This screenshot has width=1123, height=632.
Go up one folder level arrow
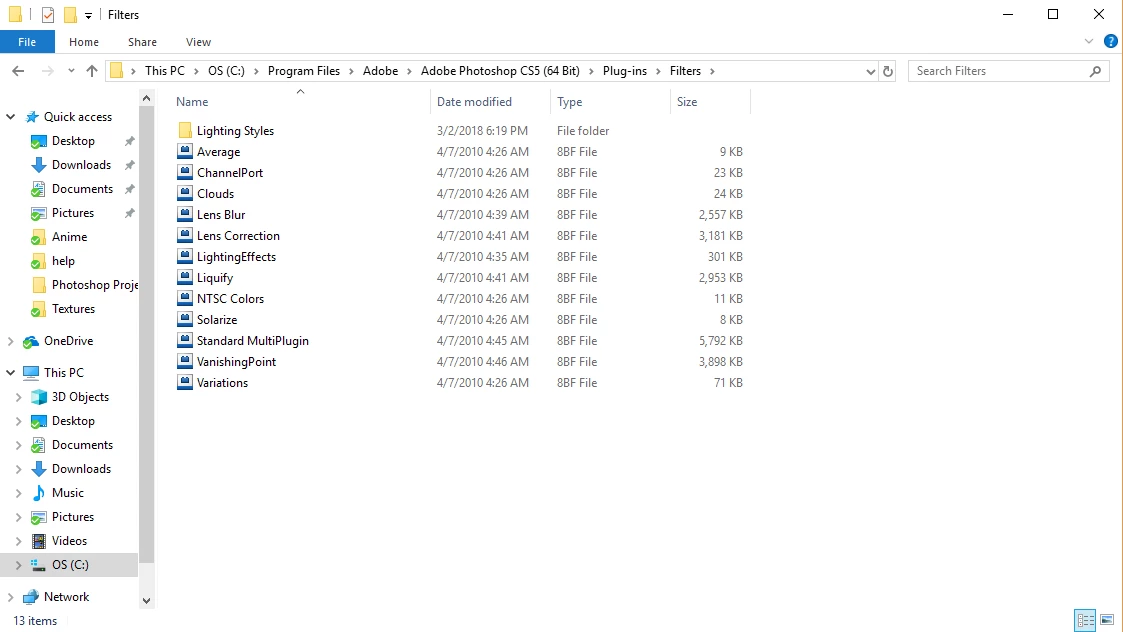pyautogui.click(x=92, y=71)
